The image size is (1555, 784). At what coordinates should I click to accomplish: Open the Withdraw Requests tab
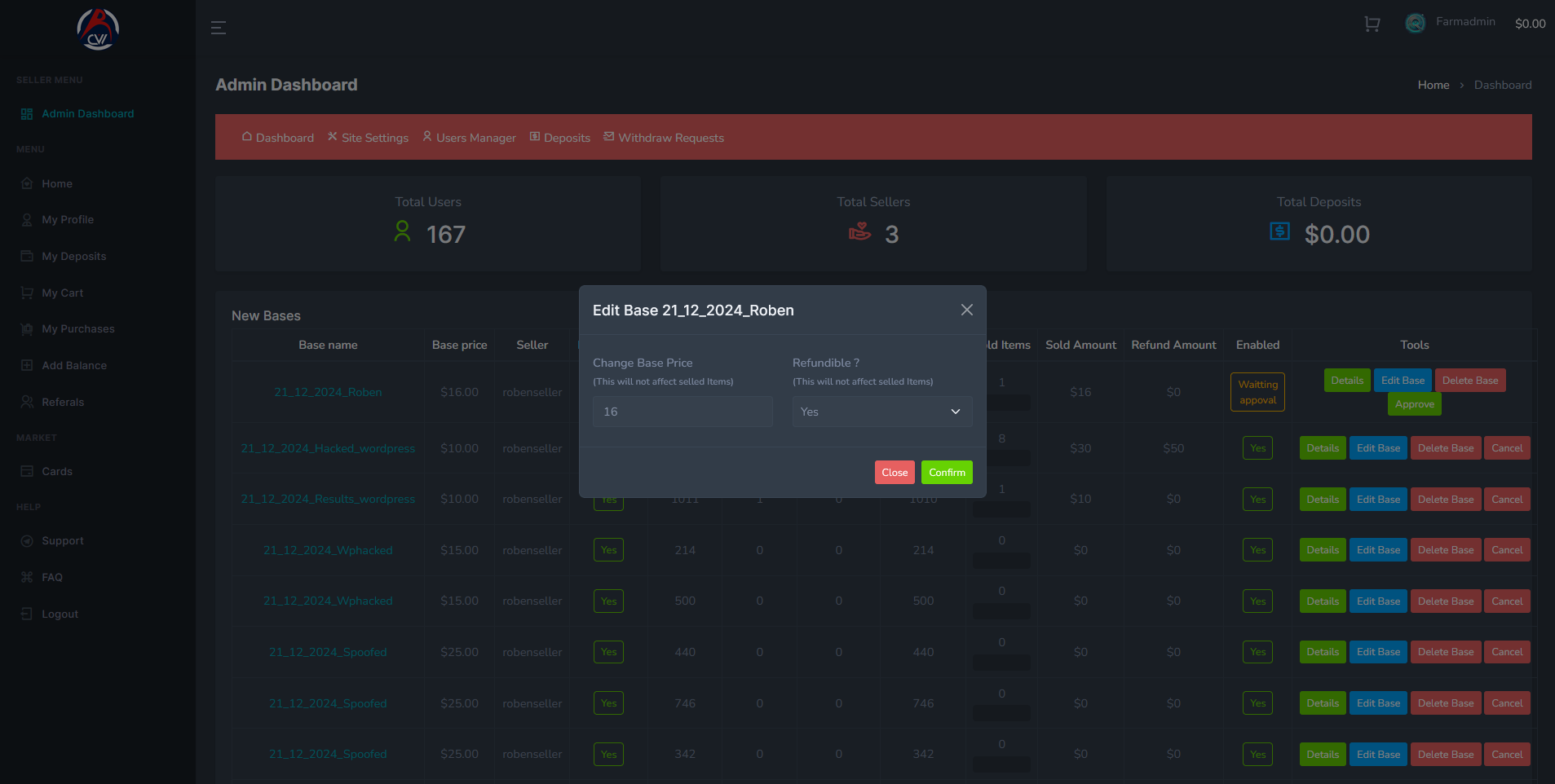664,138
